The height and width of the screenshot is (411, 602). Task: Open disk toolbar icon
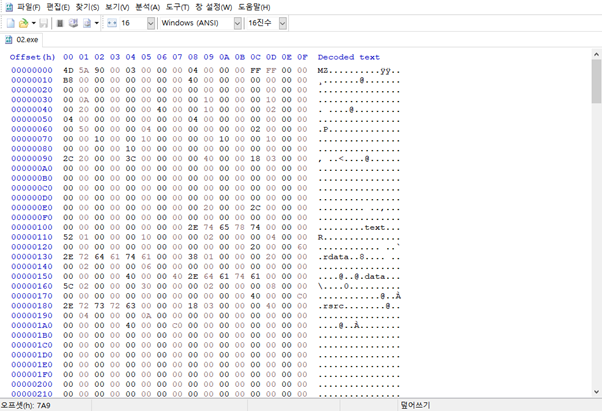coord(73,23)
